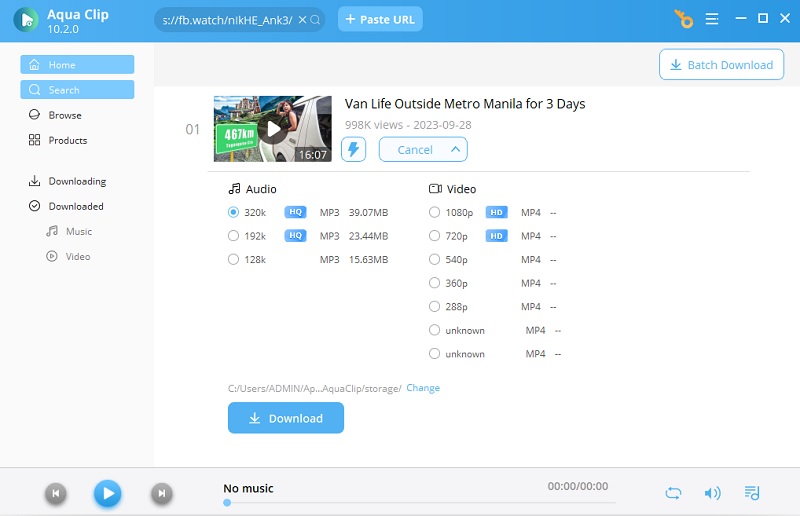800x516 pixels.
Task: Show downloaded Music items
Action: click(69, 231)
